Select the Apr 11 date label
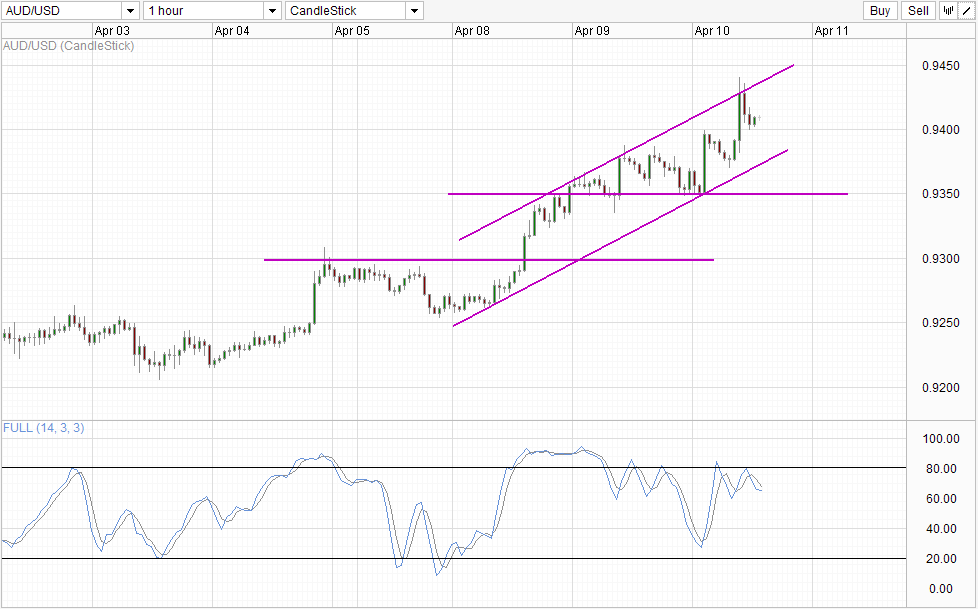This screenshot has height=609, width=978. tap(831, 31)
